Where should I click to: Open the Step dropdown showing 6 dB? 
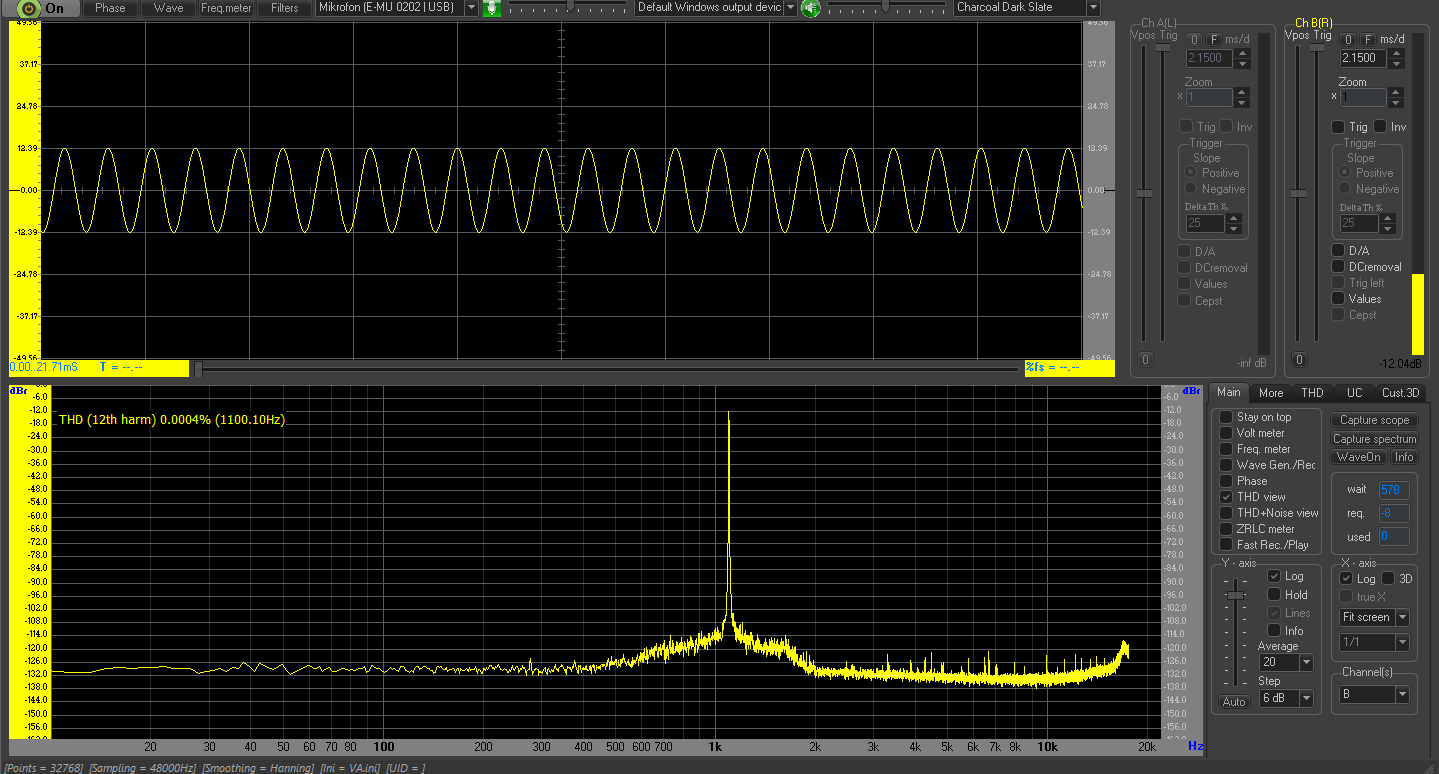tap(1306, 698)
